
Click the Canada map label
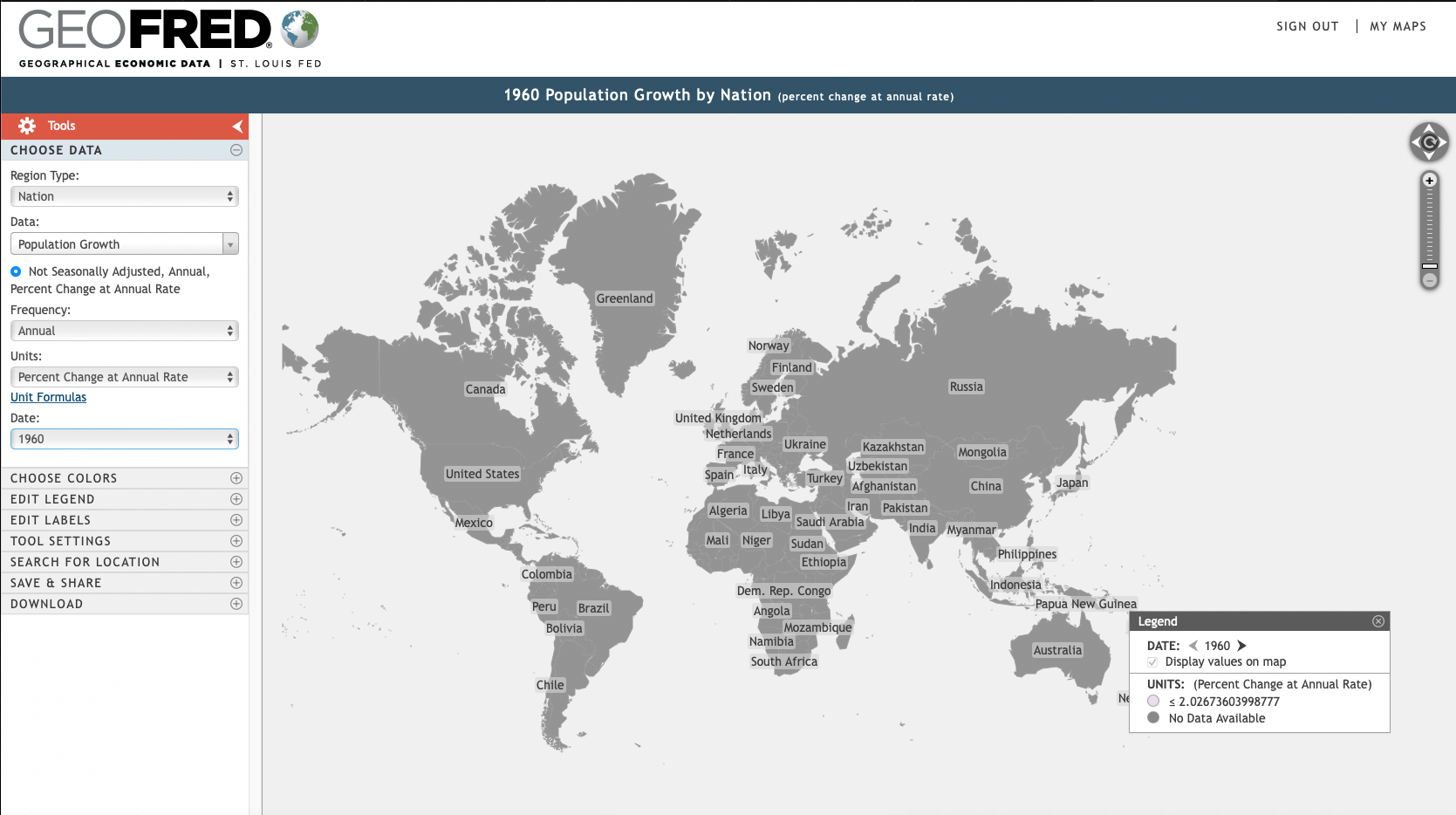pyautogui.click(x=485, y=389)
